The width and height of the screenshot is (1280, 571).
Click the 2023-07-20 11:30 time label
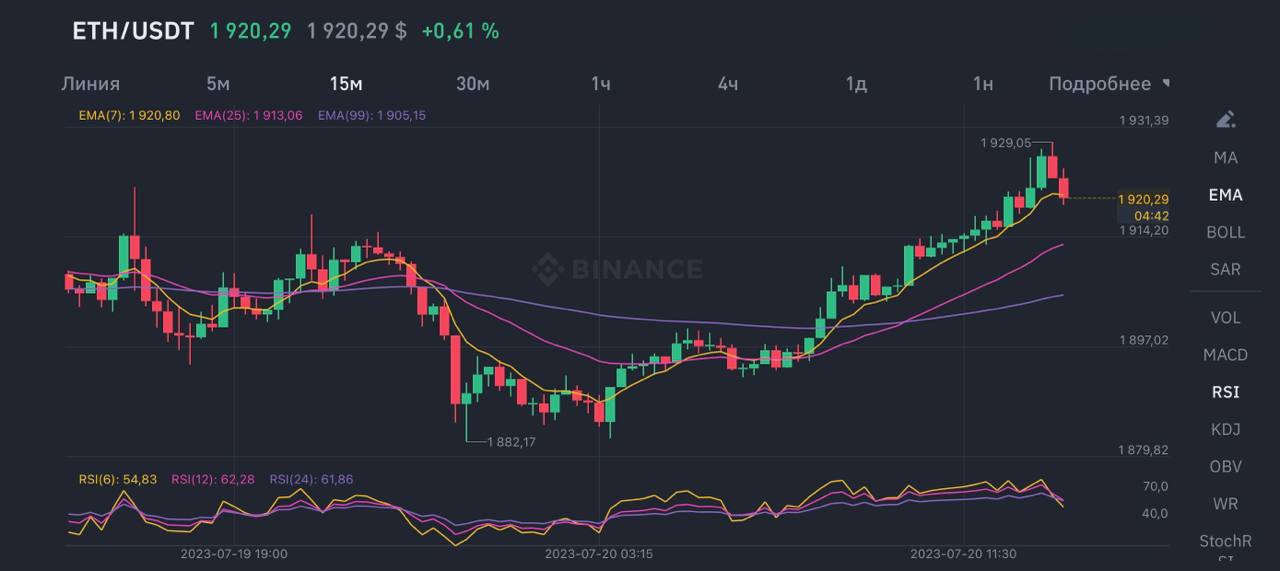point(963,553)
